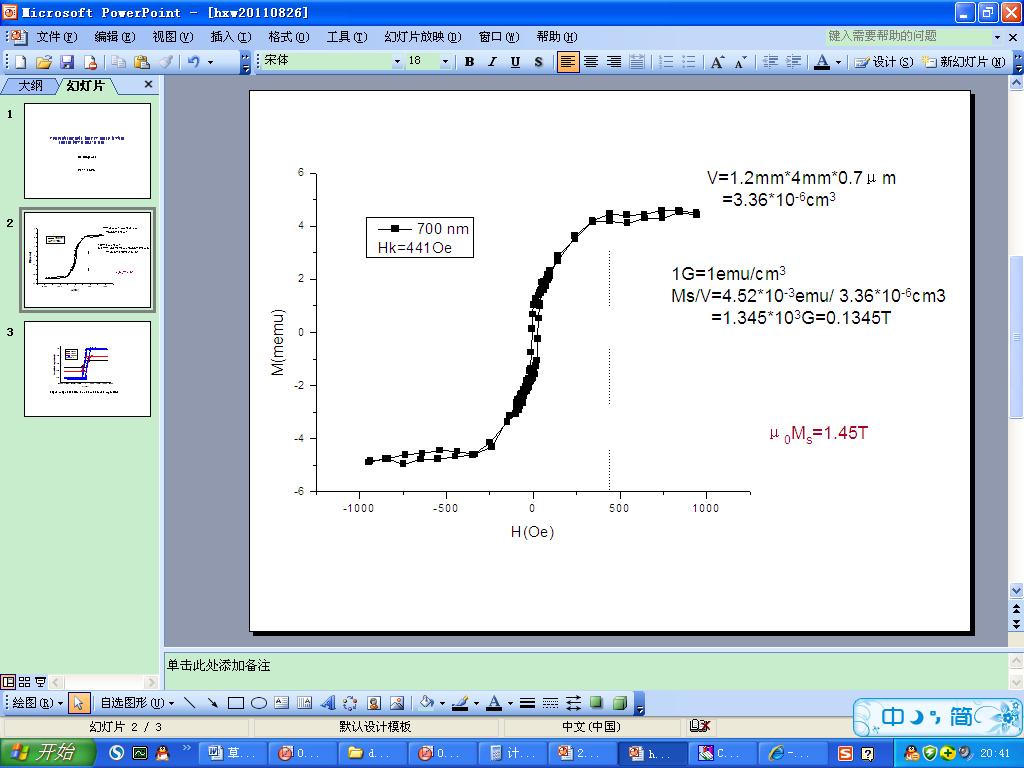Select the Arrow drawing tool
The height and width of the screenshot is (768, 1024).
212,703
